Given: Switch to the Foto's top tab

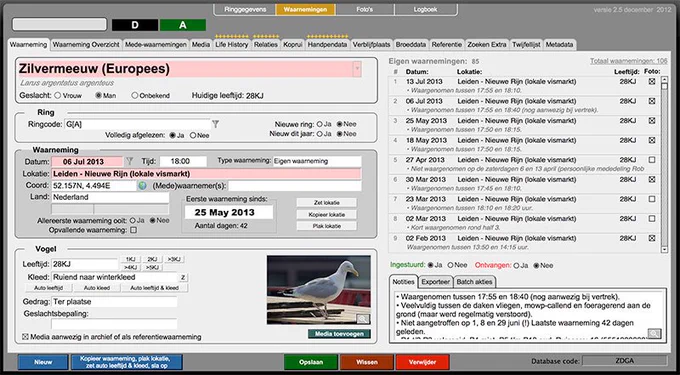Looking at the screenshot, I should pos(364,10).
